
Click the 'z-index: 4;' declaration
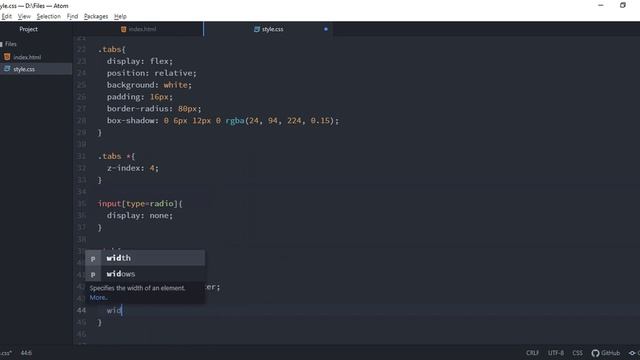[x=133, y=168]
